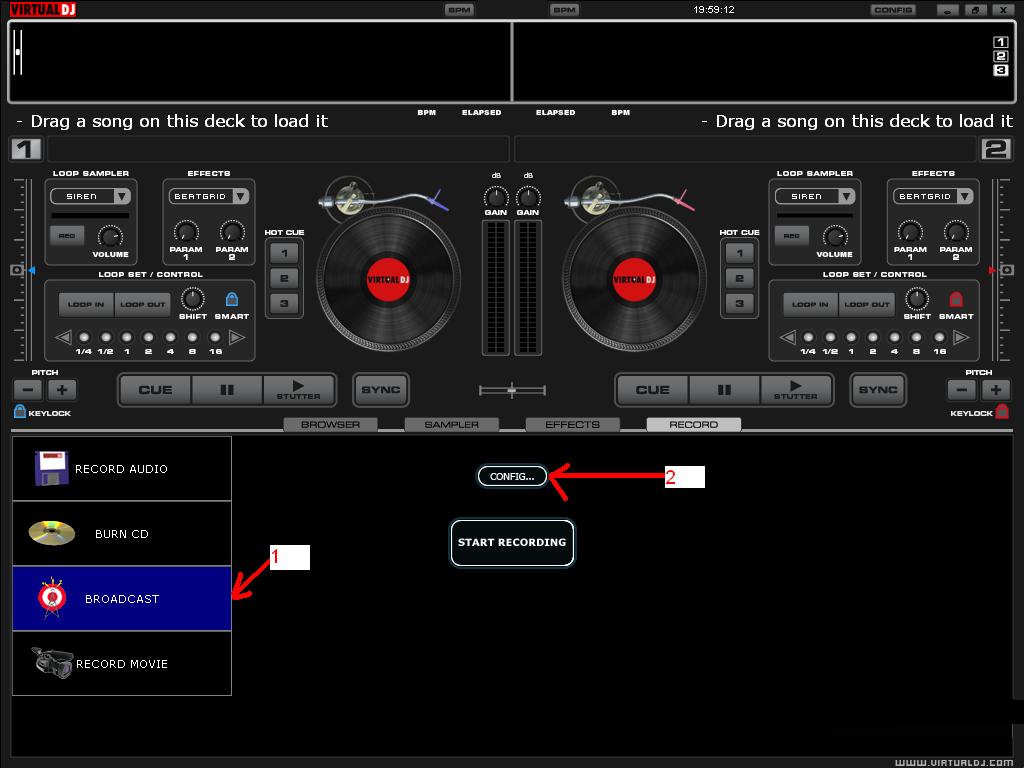
Task: Increase pitch on deck 2
Action: [x=996, y=391]
